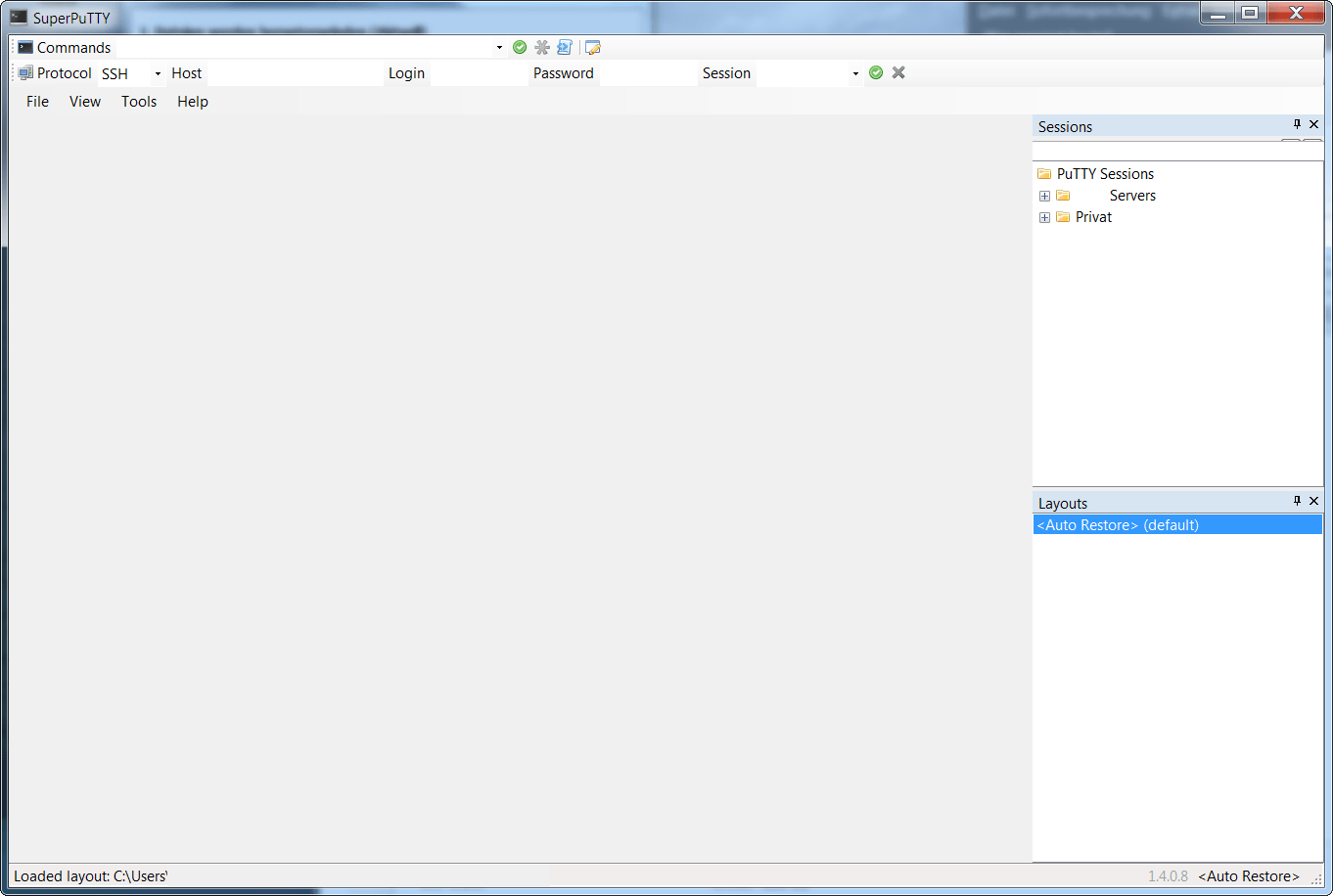
Task: Click the green checkmark in the Commands toolbar
Action: tap(520, 47)
